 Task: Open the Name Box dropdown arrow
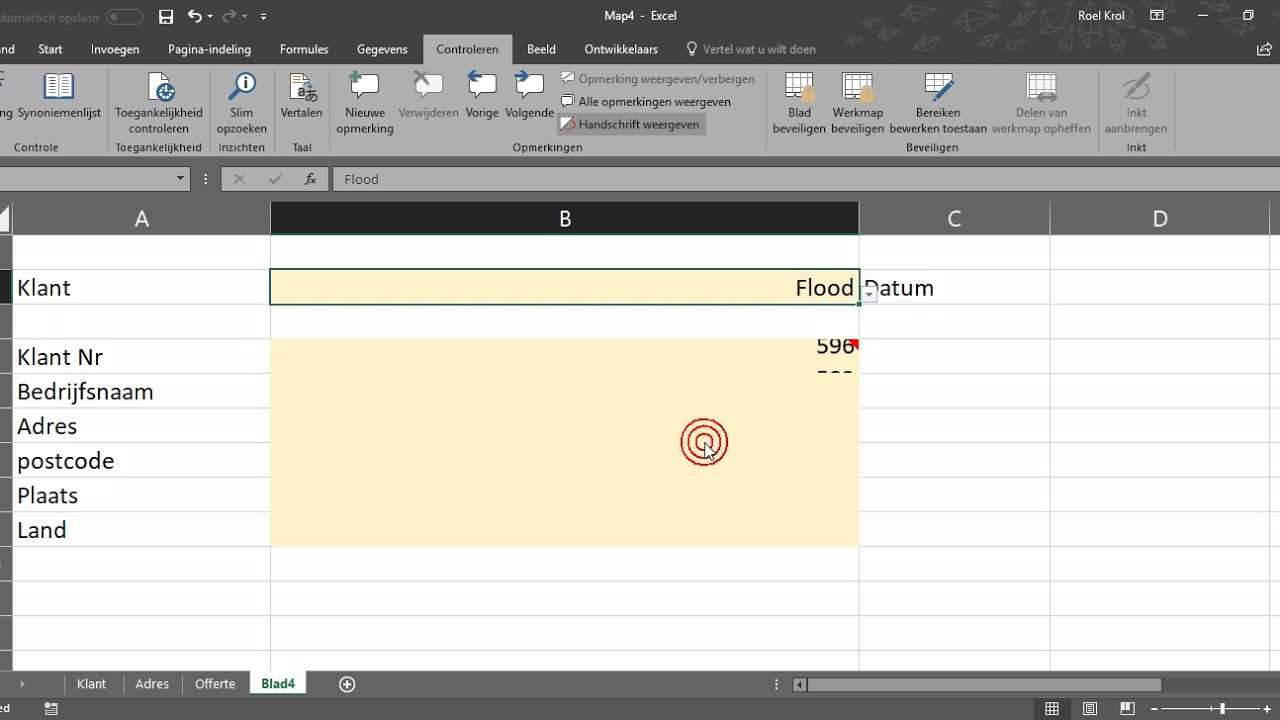(181, 179)
